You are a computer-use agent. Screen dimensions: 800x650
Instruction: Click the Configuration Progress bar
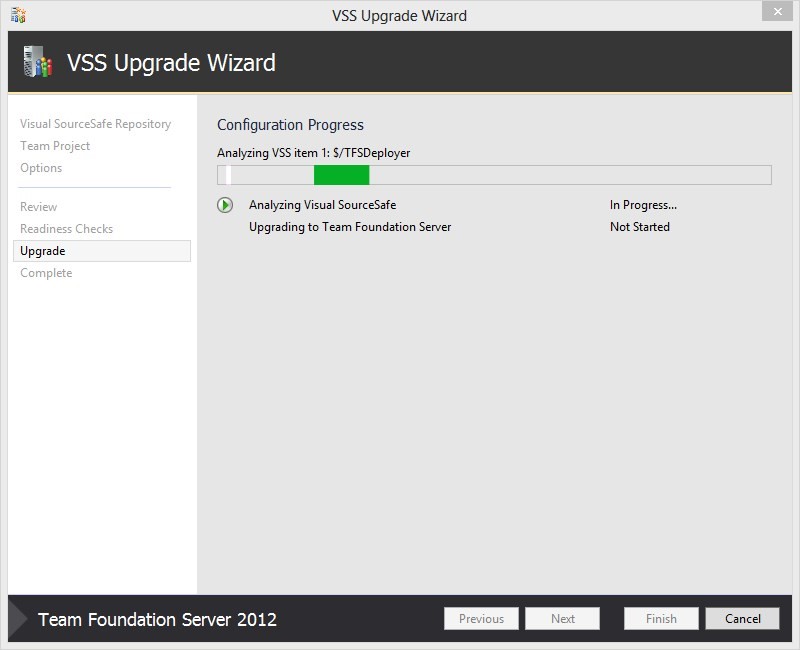[x=494, y=174]
